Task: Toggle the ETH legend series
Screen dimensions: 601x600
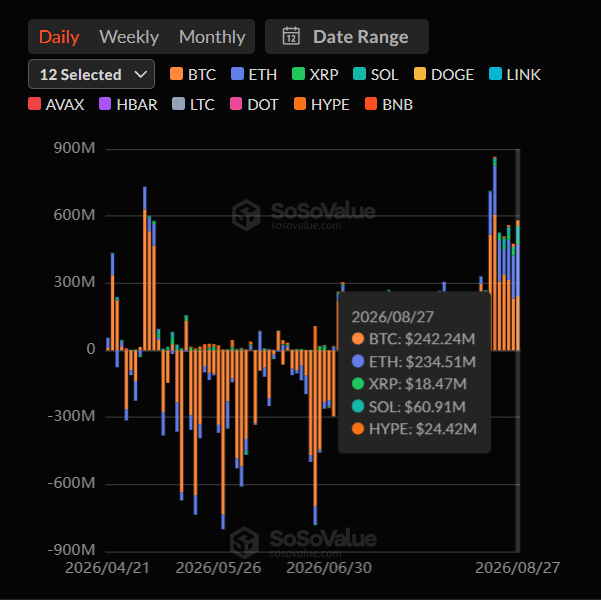Action: (x=254, y=74)
